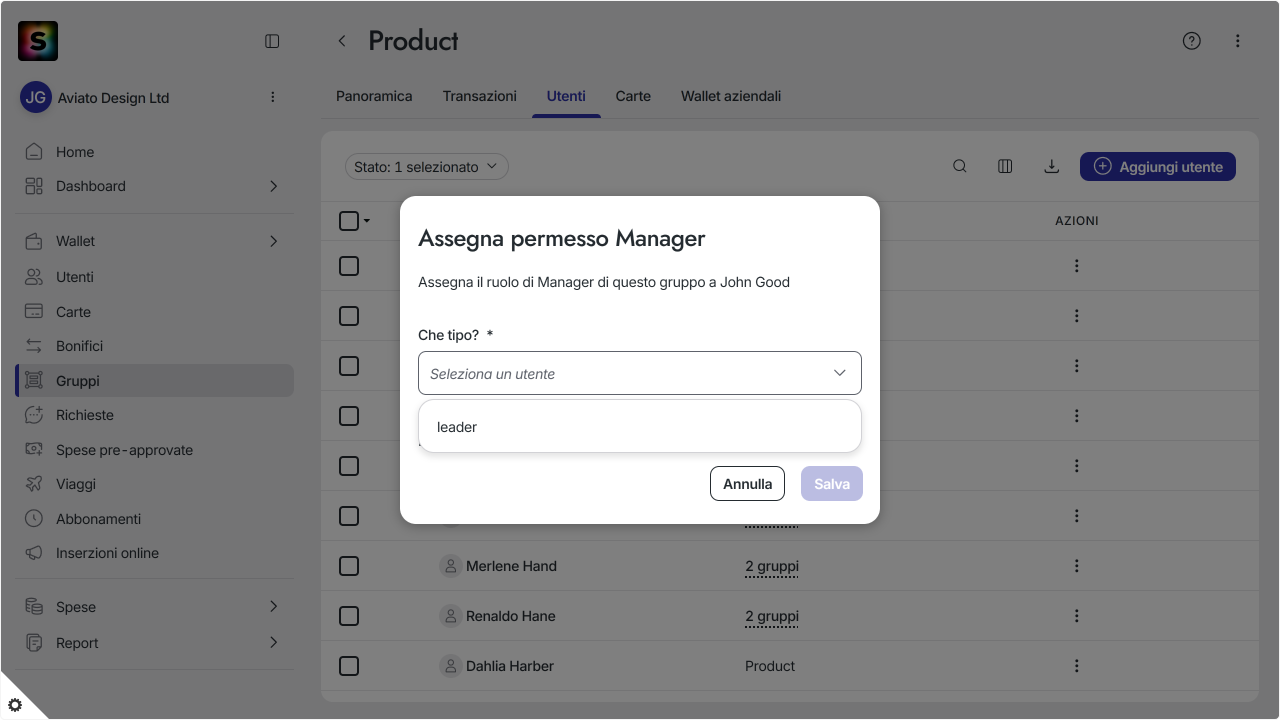Image resolution: width=1280 pixels, height=720 pixels.
Task: Expand the Wallet submenu chevron
Action: pos(273,241)
